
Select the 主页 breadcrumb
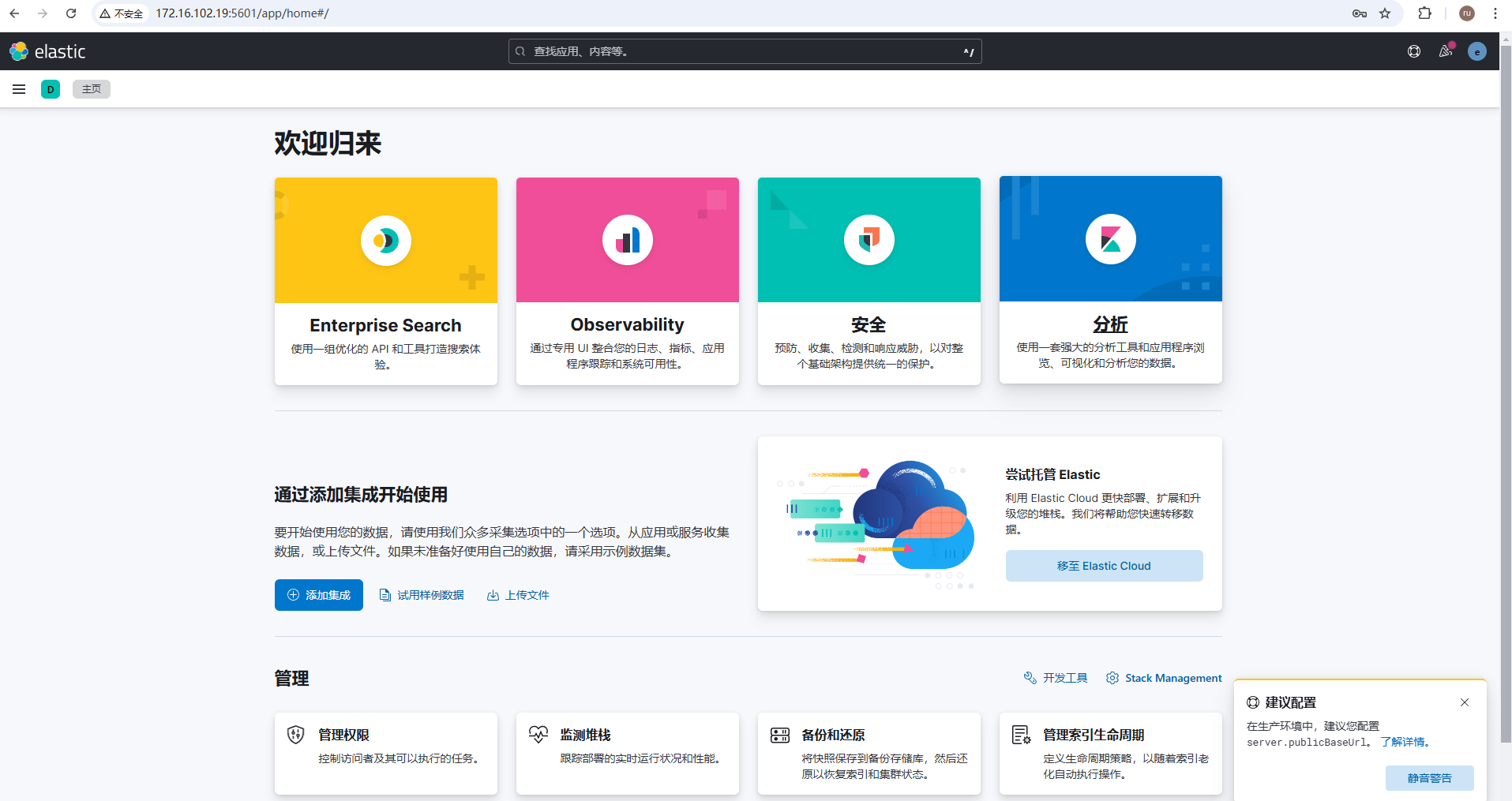(x=92, y=89)
